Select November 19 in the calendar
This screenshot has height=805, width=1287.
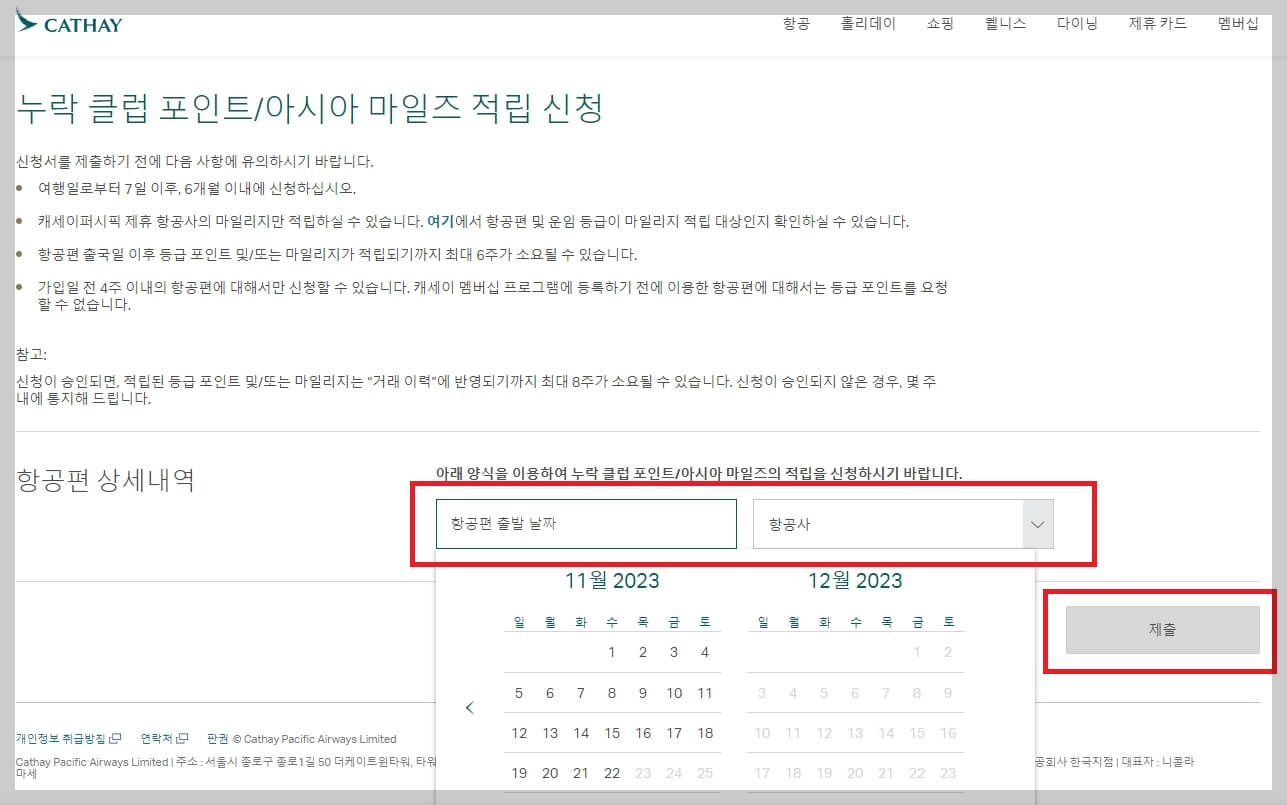click(519, 773)
